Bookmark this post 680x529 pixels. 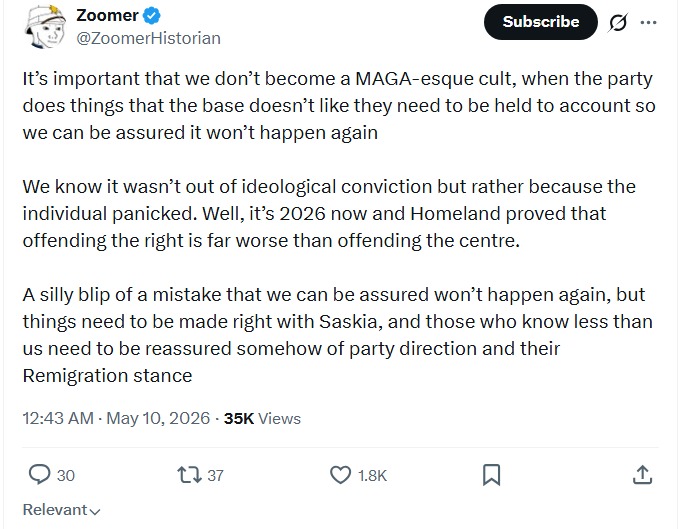click(x=491, y=475)
